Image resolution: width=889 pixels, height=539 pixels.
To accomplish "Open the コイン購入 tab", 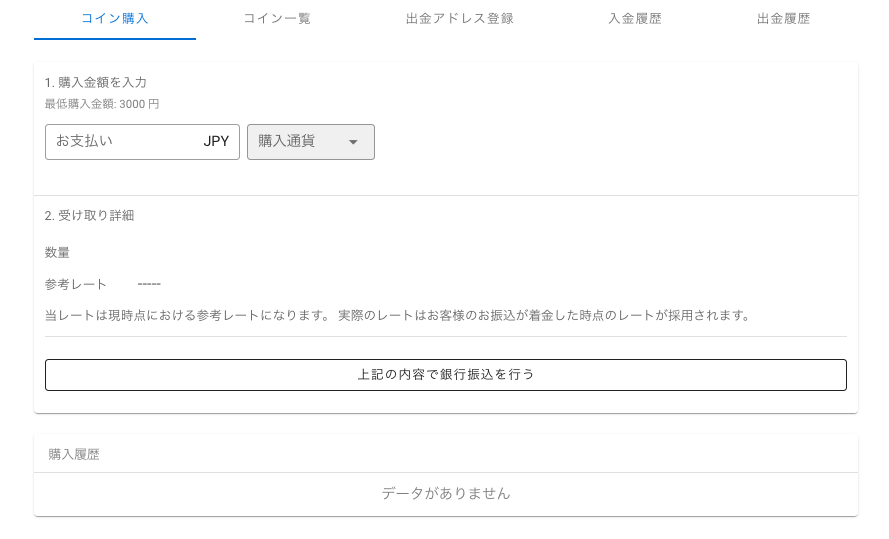I will tap(115, 19).
